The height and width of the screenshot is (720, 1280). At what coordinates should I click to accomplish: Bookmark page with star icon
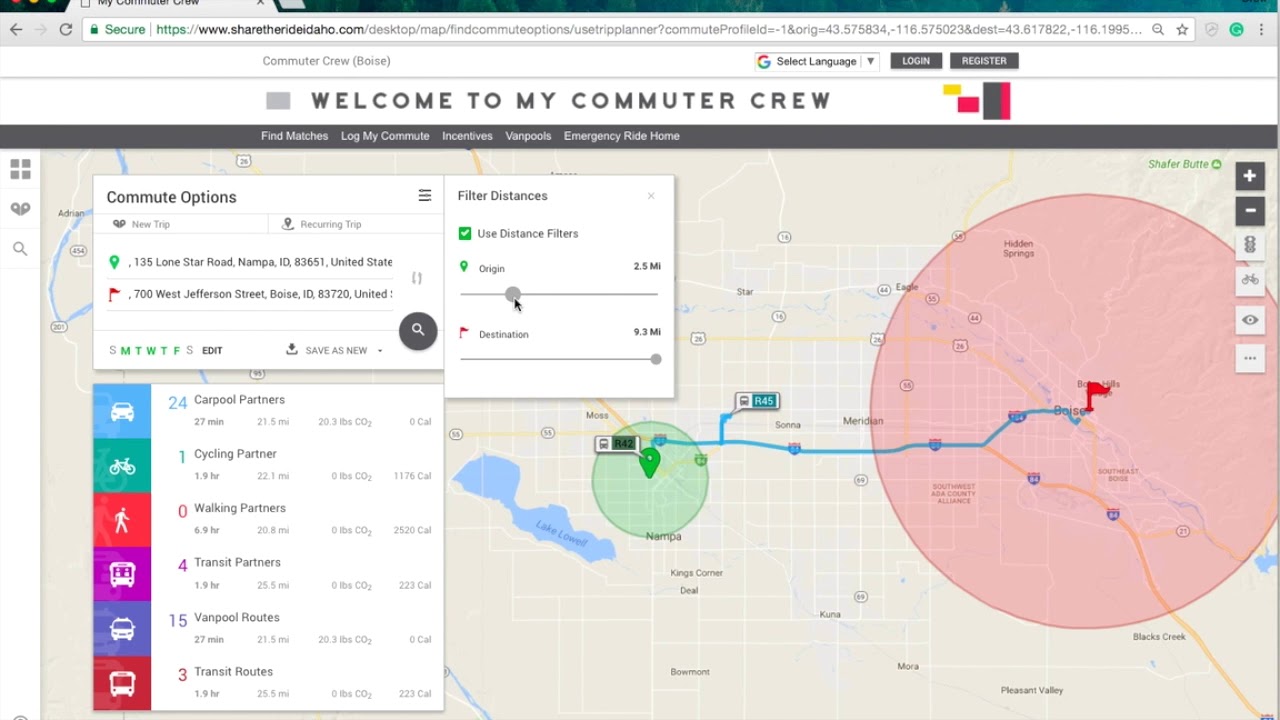(1182, 29)
